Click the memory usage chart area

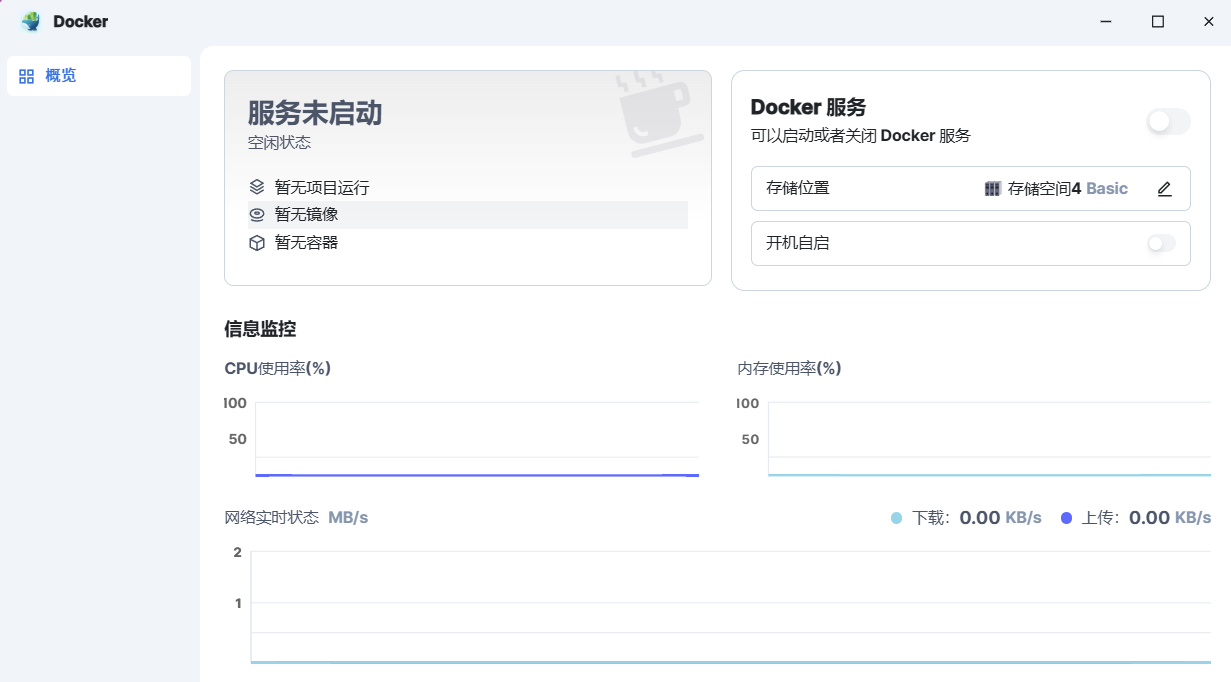(x=989, y=439)
